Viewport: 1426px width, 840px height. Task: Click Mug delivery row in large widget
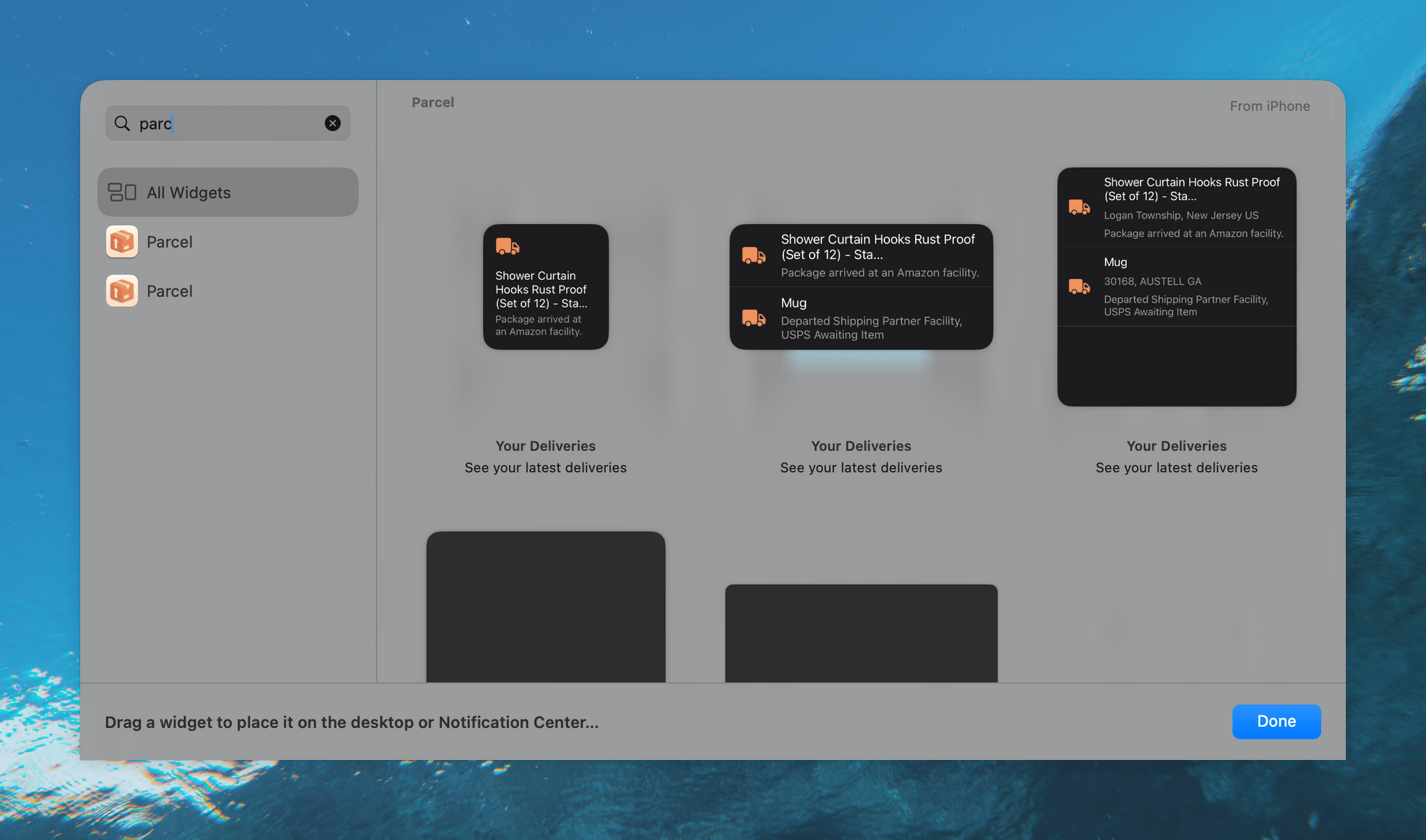click(1176, 287)
